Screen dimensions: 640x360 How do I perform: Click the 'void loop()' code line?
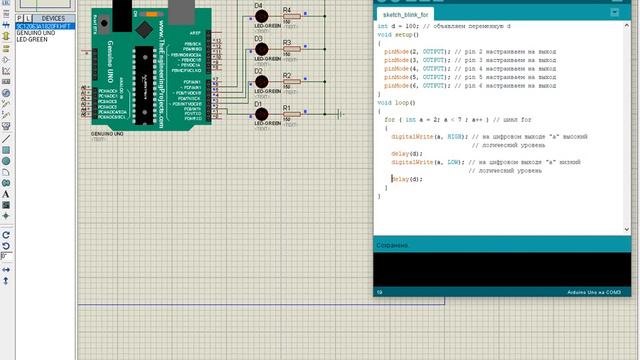click(396, 103)
